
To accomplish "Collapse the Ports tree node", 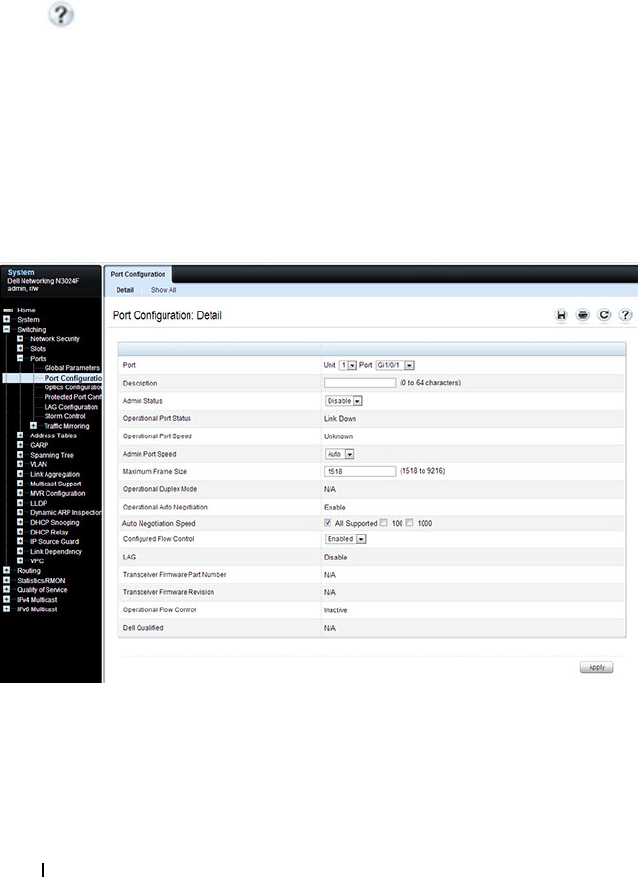I will coord(20,359).
